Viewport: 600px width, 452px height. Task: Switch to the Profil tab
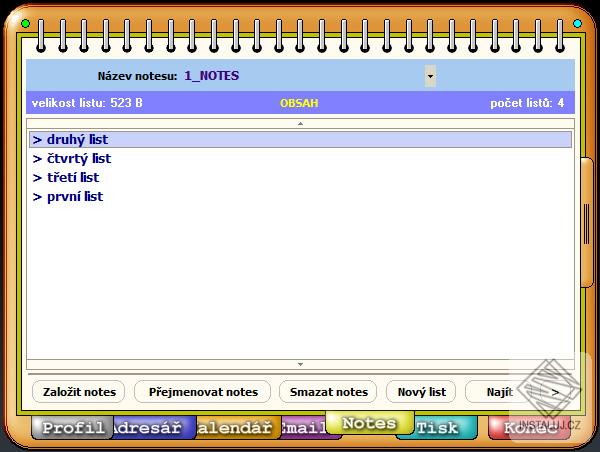[x=72, y=428]
